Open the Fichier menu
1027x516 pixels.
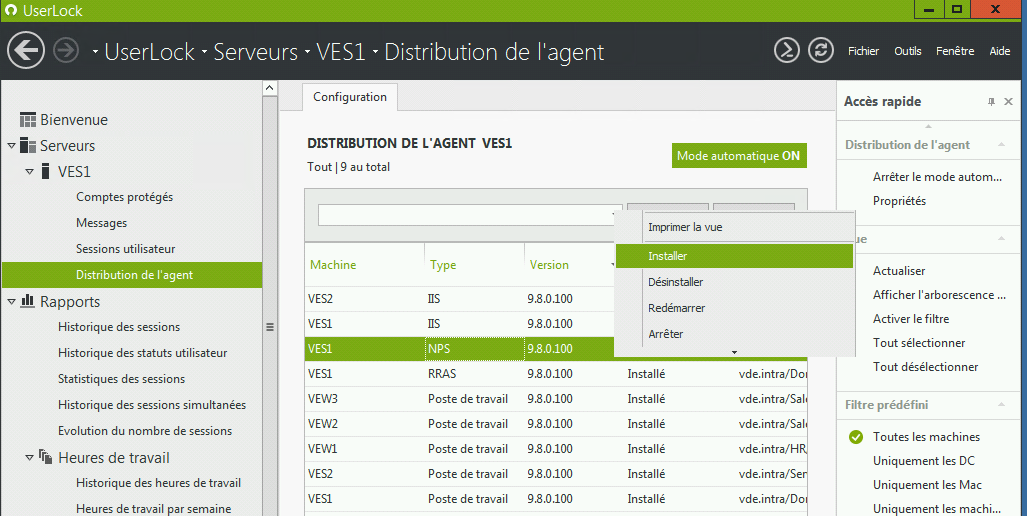pyautogui.click(x=863, y=51)
